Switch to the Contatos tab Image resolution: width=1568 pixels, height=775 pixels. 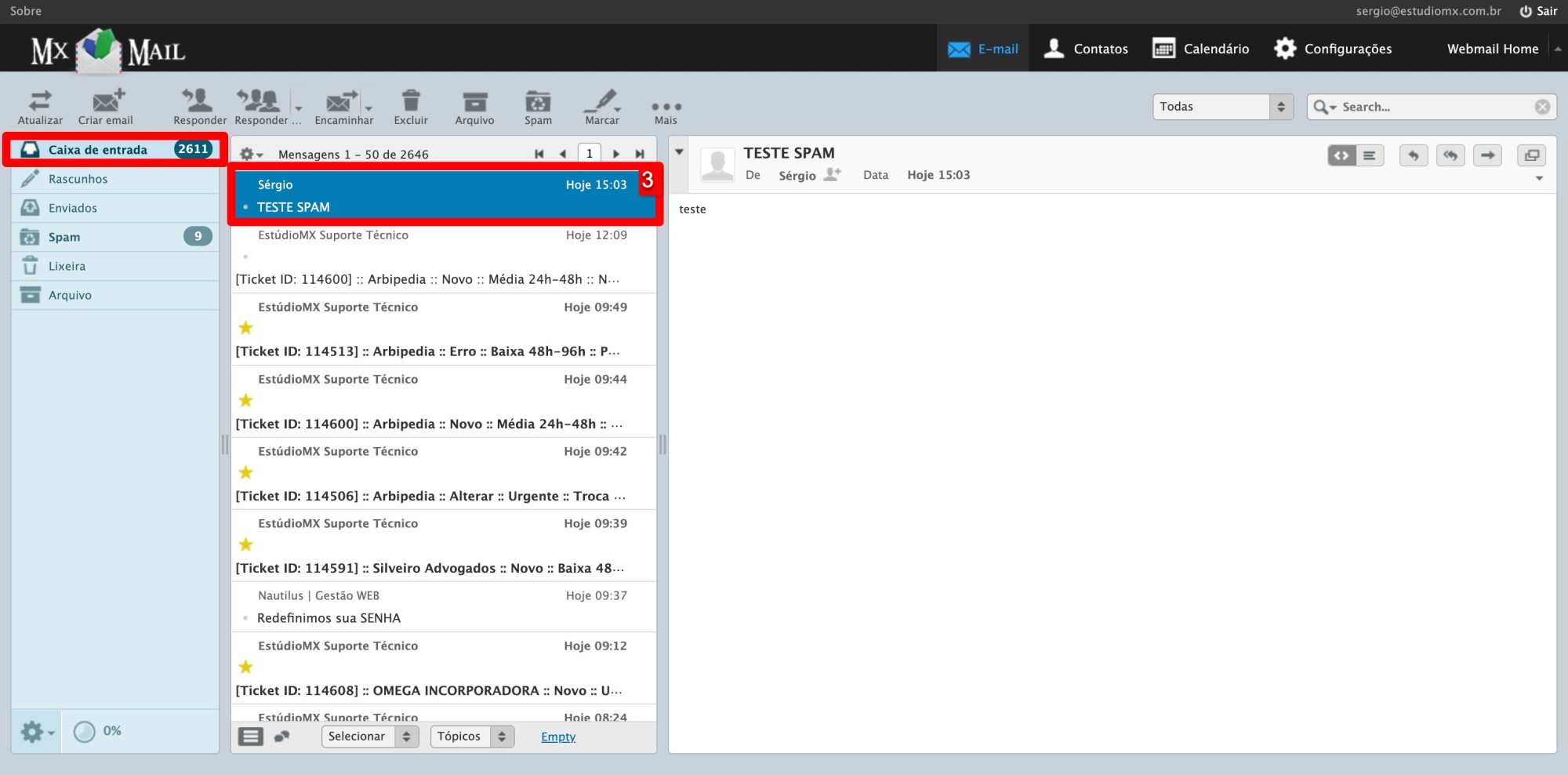(x=1086, y=48)
